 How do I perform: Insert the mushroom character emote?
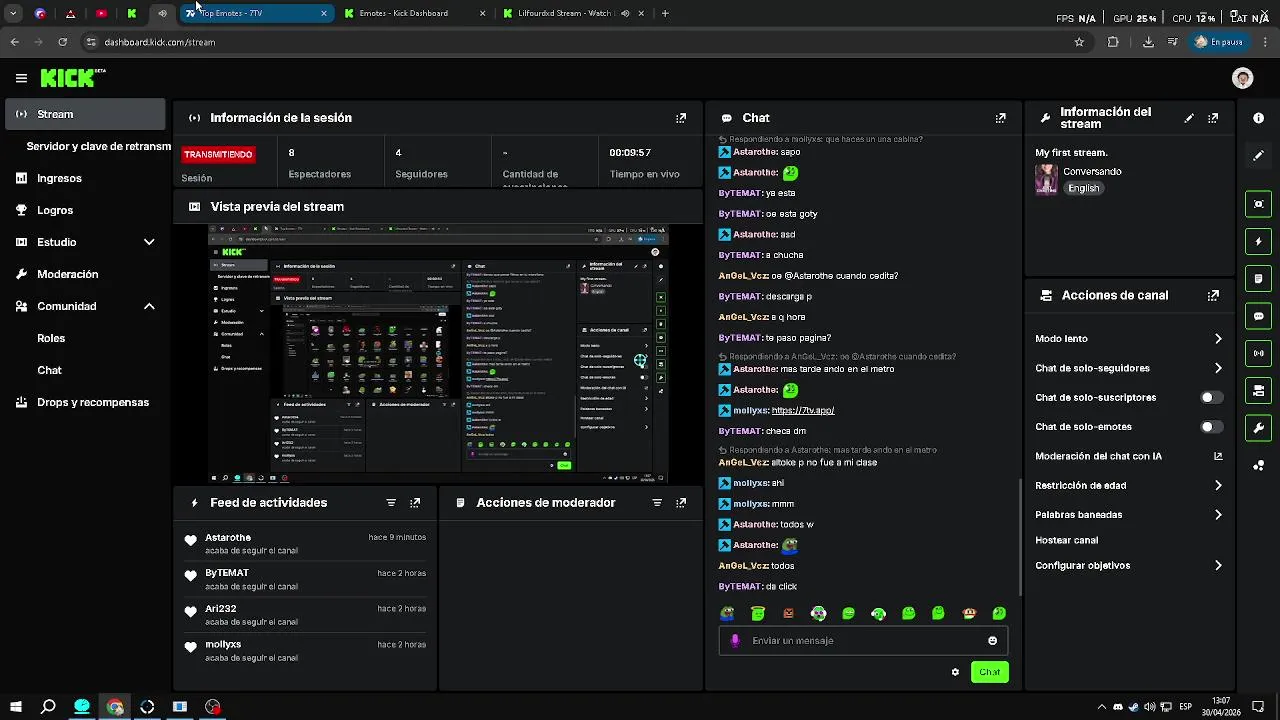click(x=968, y=614)
